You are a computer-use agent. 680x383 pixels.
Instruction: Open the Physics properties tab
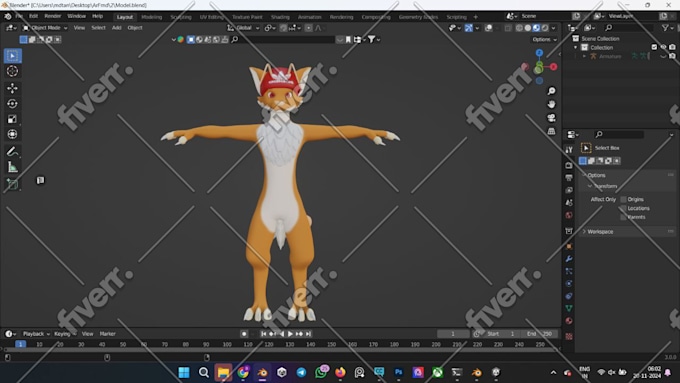(x=569, y=284)
